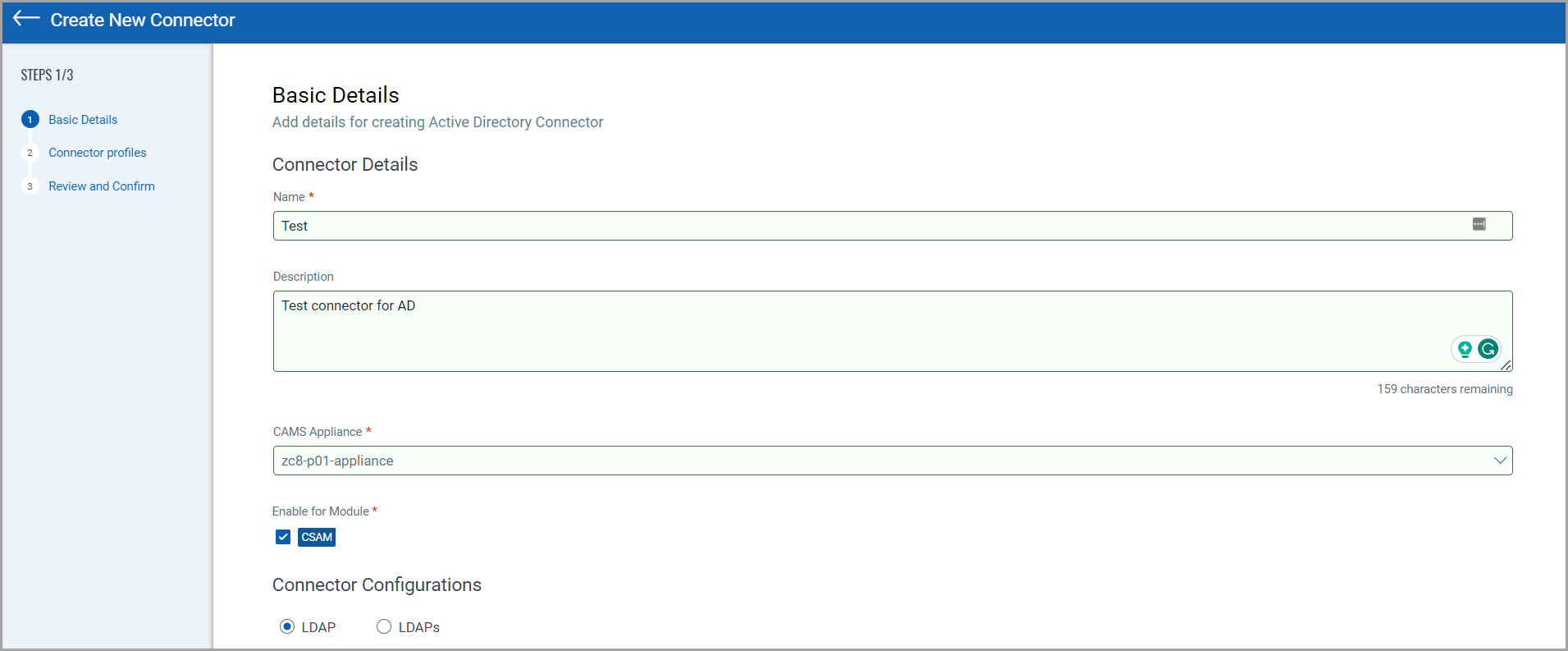The image size is (1568, 651).
Task: Click the CSAM module tag
Action: 317,537
